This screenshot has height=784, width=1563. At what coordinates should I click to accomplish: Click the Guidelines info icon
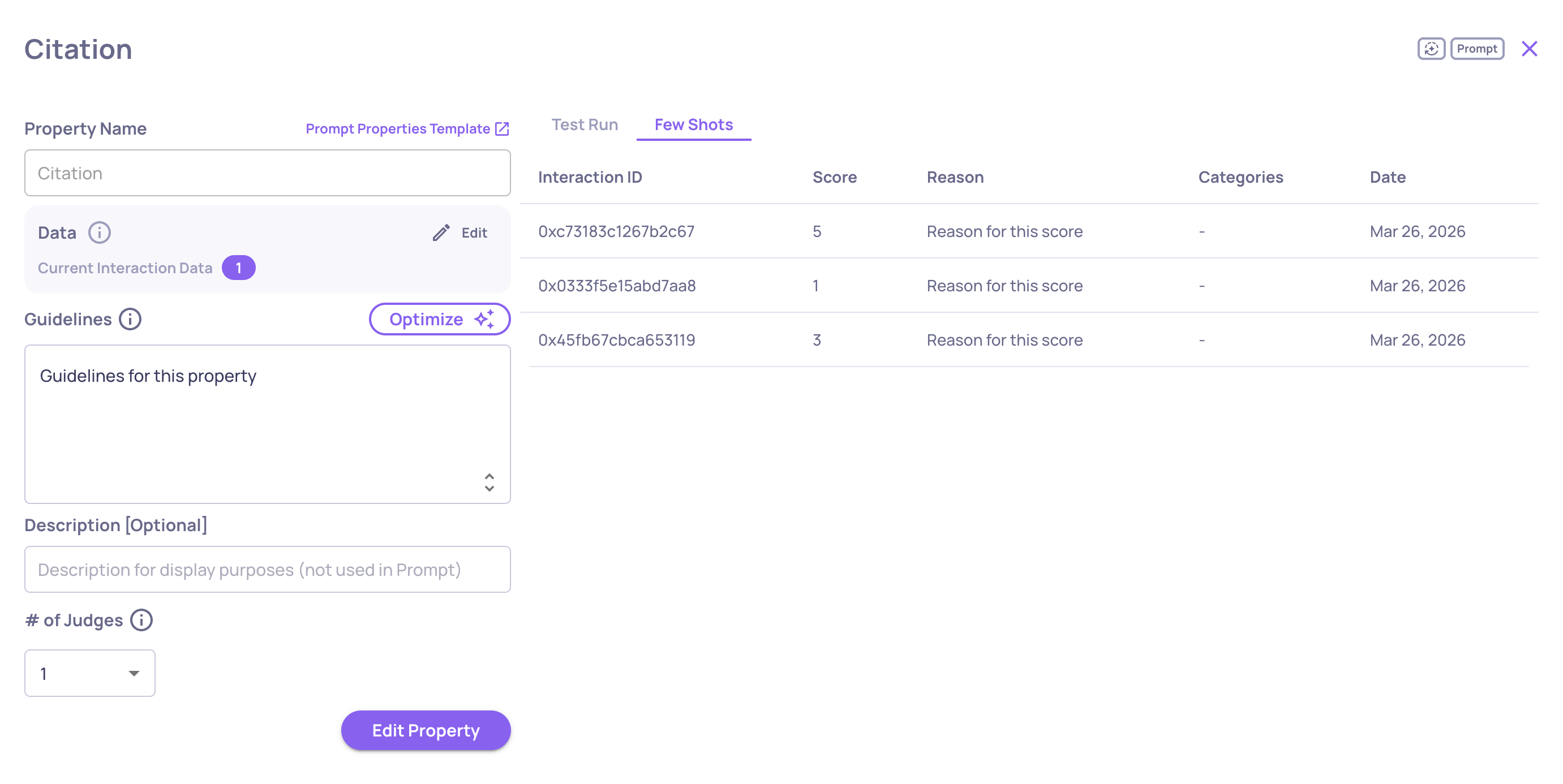[x=130, y=319]
